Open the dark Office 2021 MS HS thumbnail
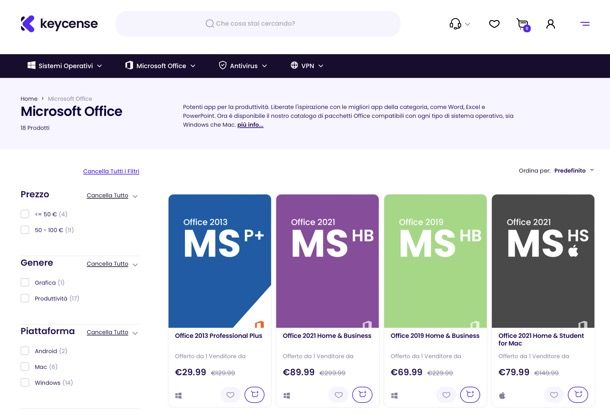 click(543, 261)
